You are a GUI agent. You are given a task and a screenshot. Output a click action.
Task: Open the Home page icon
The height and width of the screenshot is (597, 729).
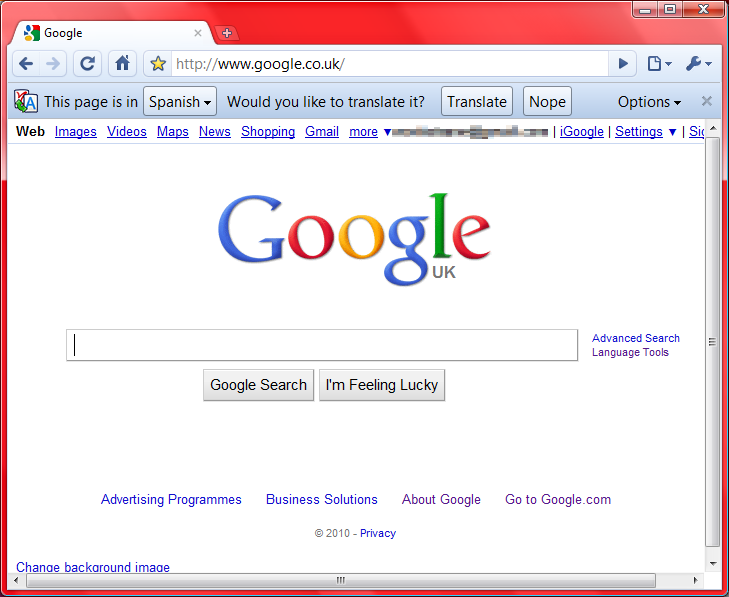pos(122,63)
